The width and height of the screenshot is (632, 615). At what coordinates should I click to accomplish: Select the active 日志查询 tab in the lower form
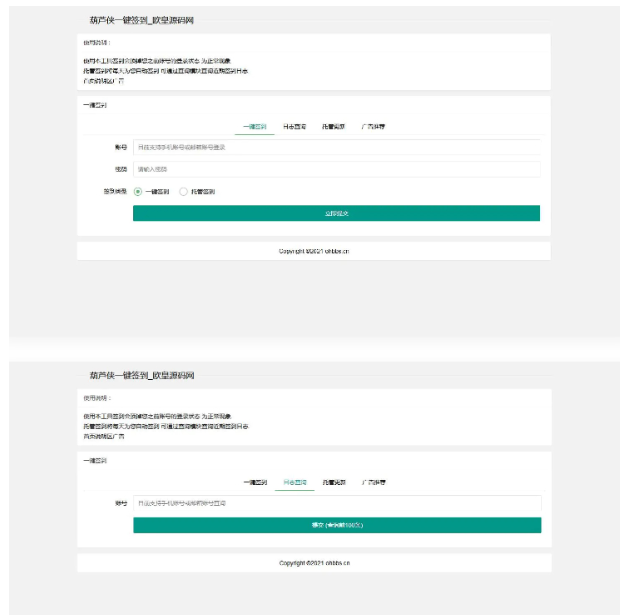coord(294,483)
